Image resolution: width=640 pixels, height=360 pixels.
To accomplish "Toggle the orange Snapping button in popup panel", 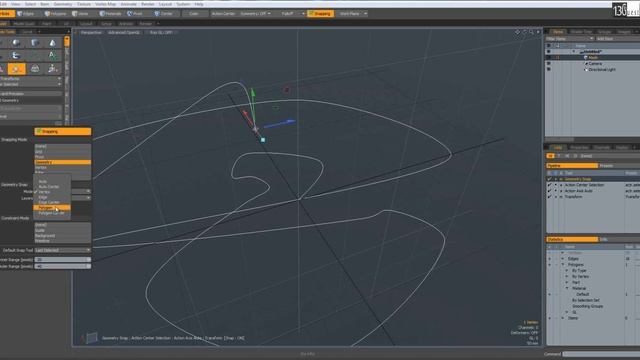I will pos(62,131).
